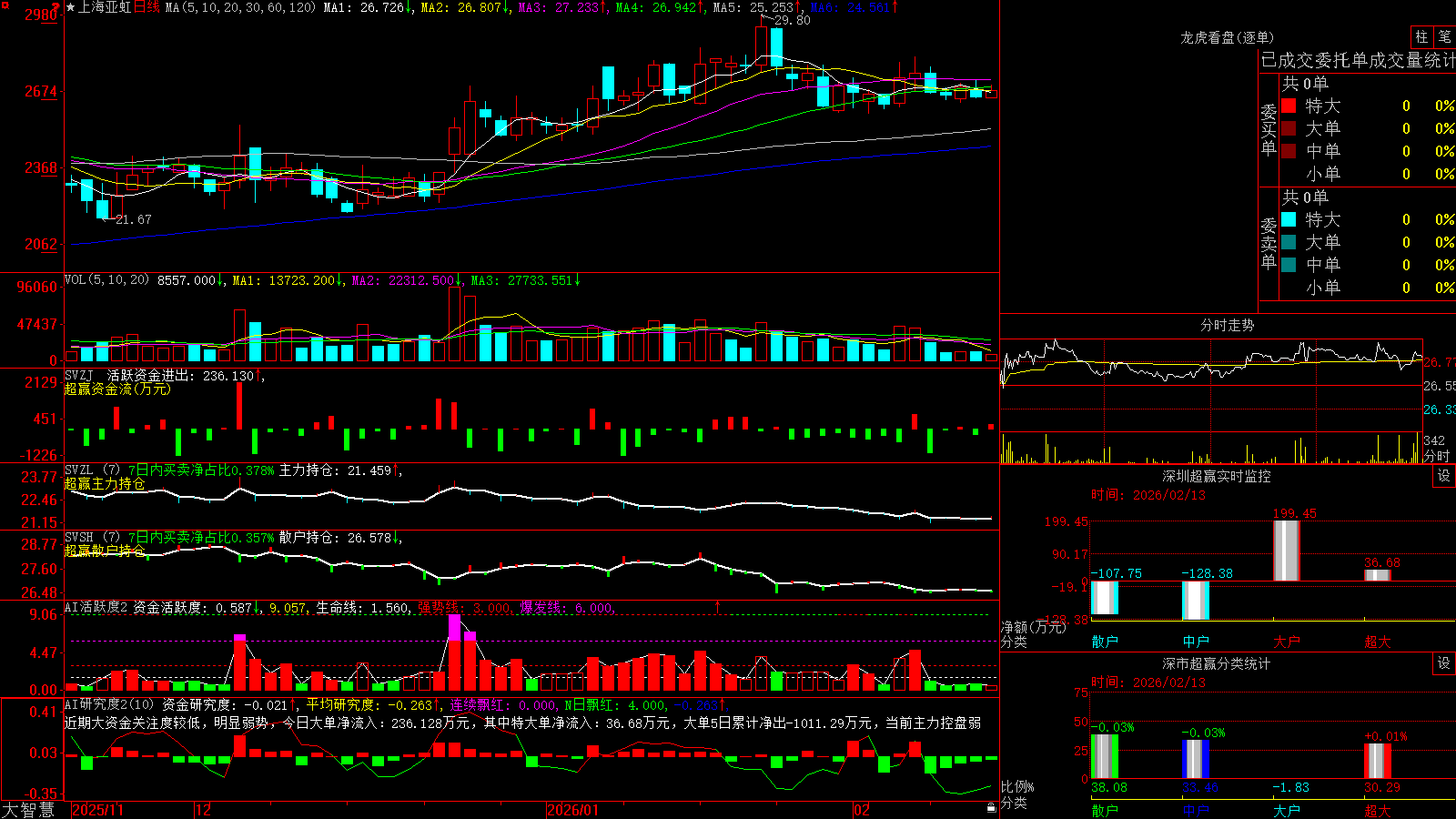Jump to the 2026/01 date marker on the timeline

click(x=572, y=810)
